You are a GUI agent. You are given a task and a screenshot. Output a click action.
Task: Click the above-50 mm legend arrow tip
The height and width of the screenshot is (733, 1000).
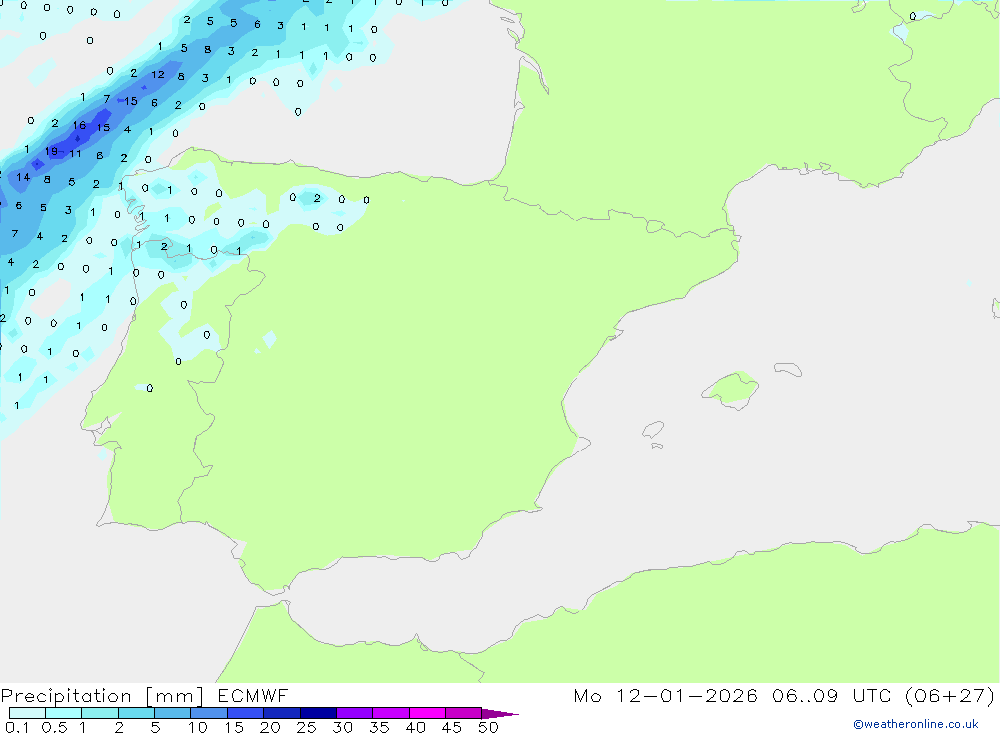[499, 714]
